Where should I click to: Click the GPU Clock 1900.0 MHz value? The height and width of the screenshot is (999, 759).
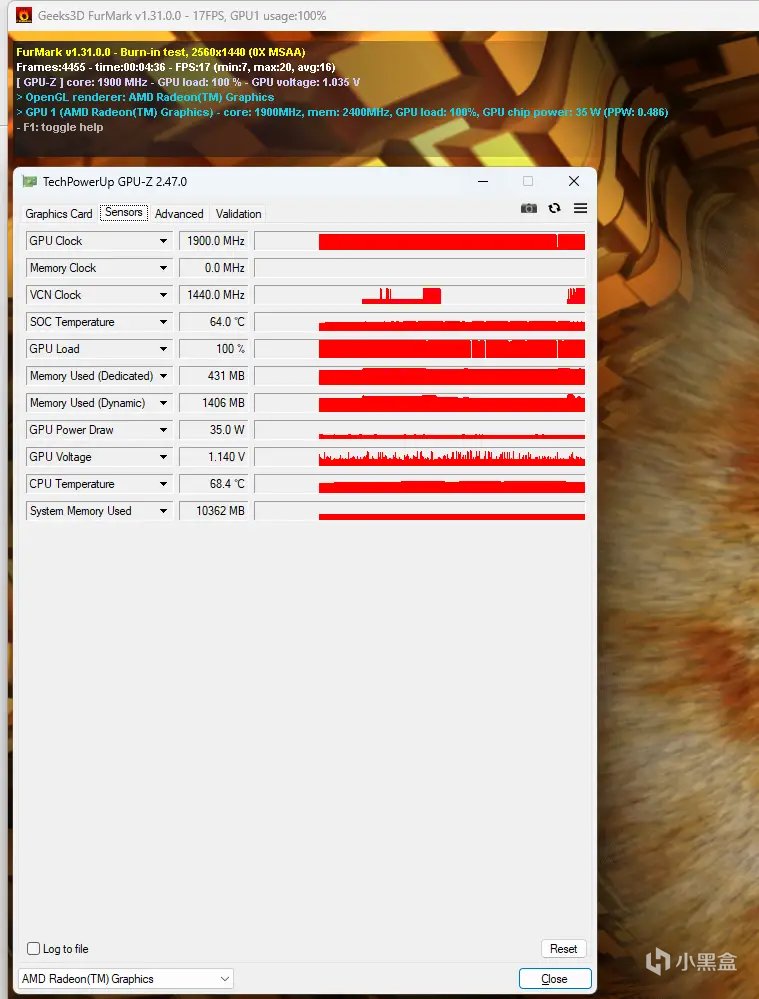pos(213,241)
